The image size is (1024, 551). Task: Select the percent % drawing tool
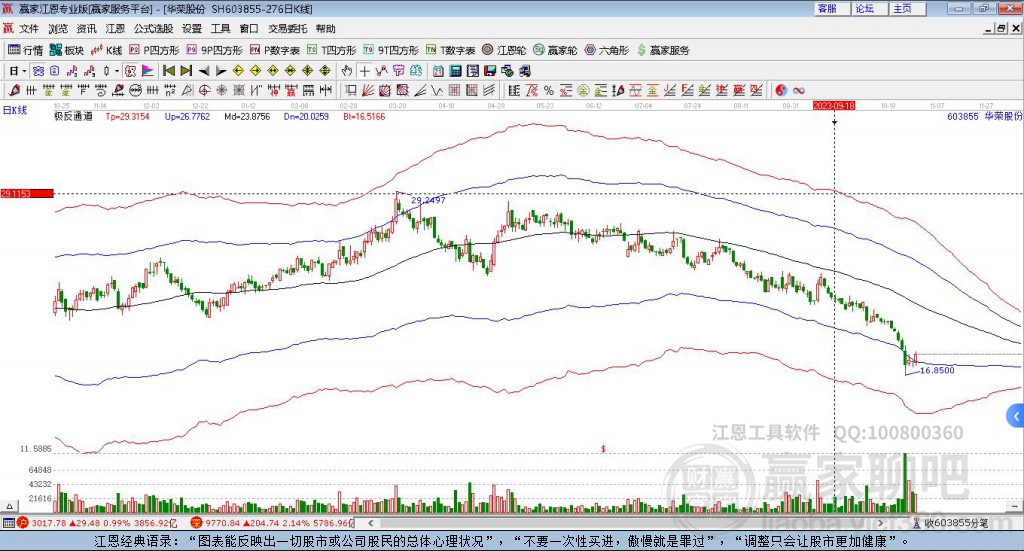pyautogui.click(x=549, y=90)
